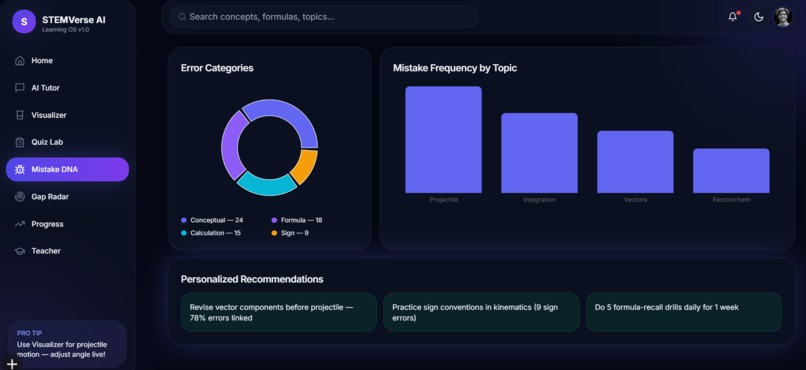Viewport: 806px width, 370px height.
Task: Click the Teacher graduation cap icon
Action: click(20, 251)
